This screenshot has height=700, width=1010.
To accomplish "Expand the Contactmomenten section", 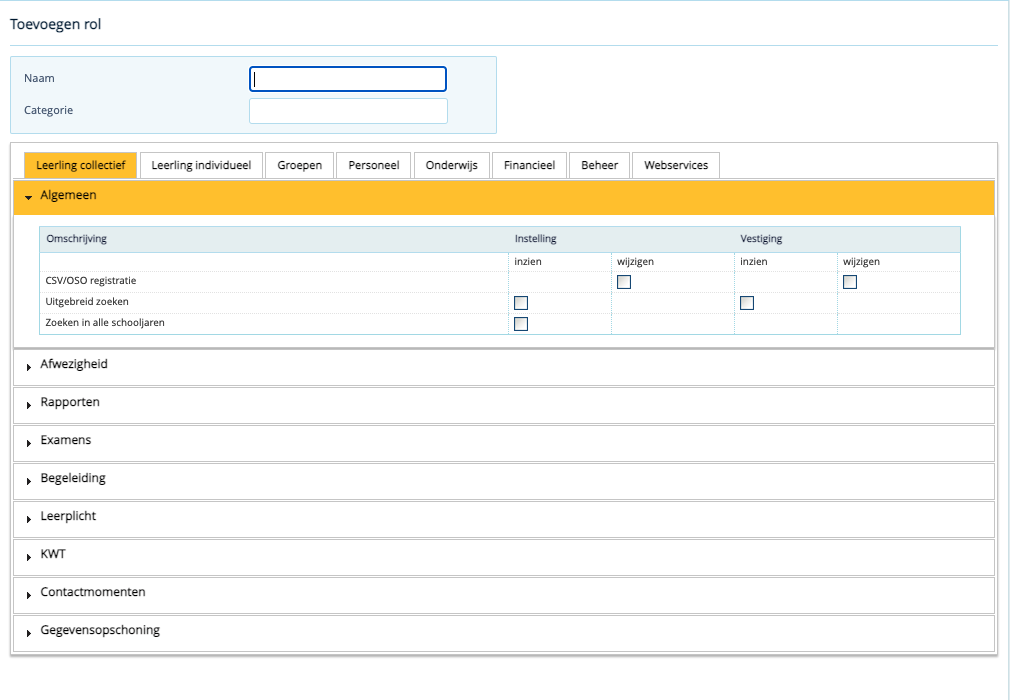I will [504, 596].
